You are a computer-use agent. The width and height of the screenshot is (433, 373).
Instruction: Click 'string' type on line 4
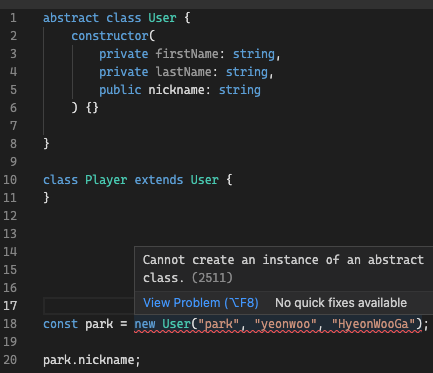click(247, 72)
